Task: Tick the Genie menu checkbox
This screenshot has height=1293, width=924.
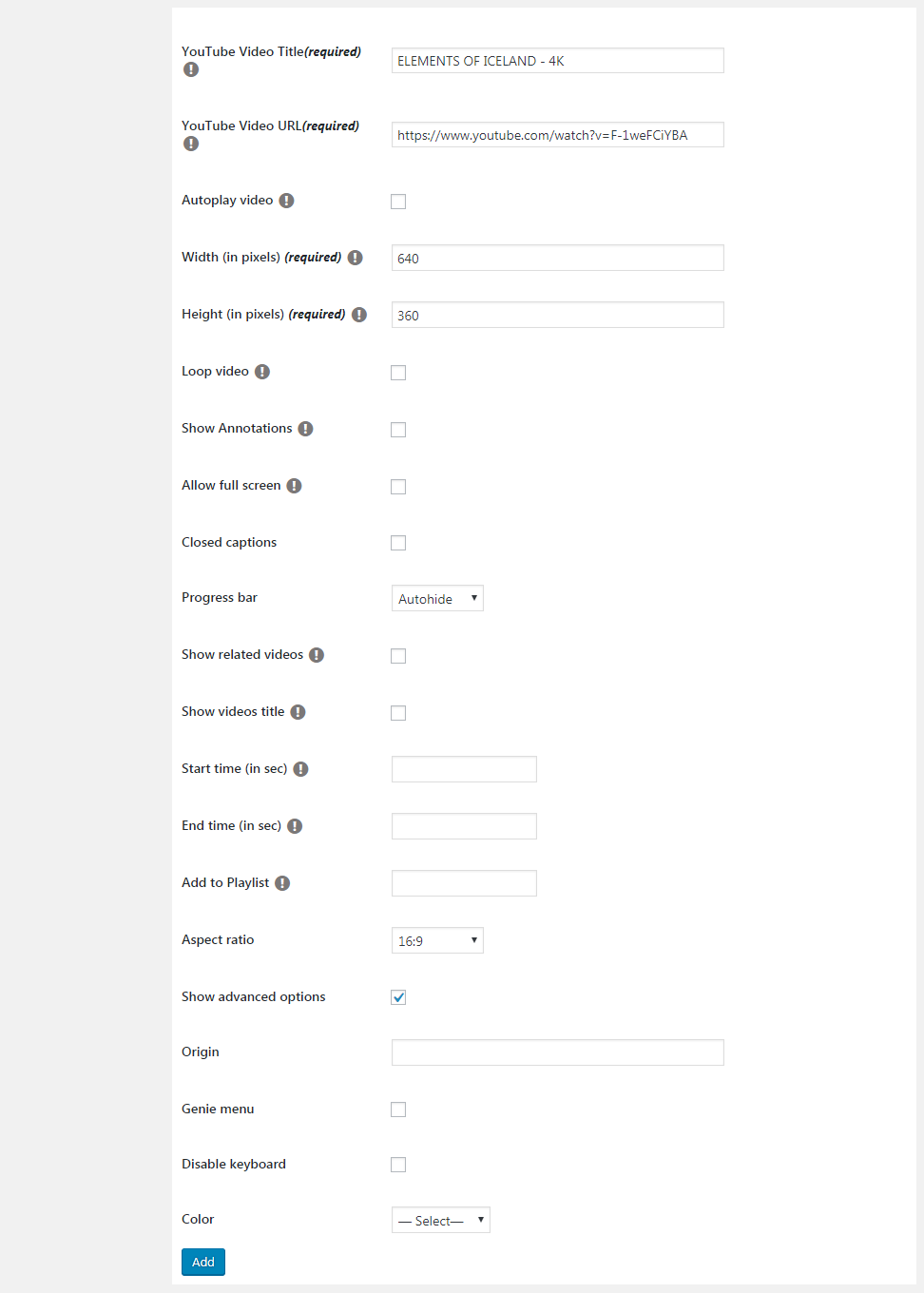Action: click(x=398, y=1110)
